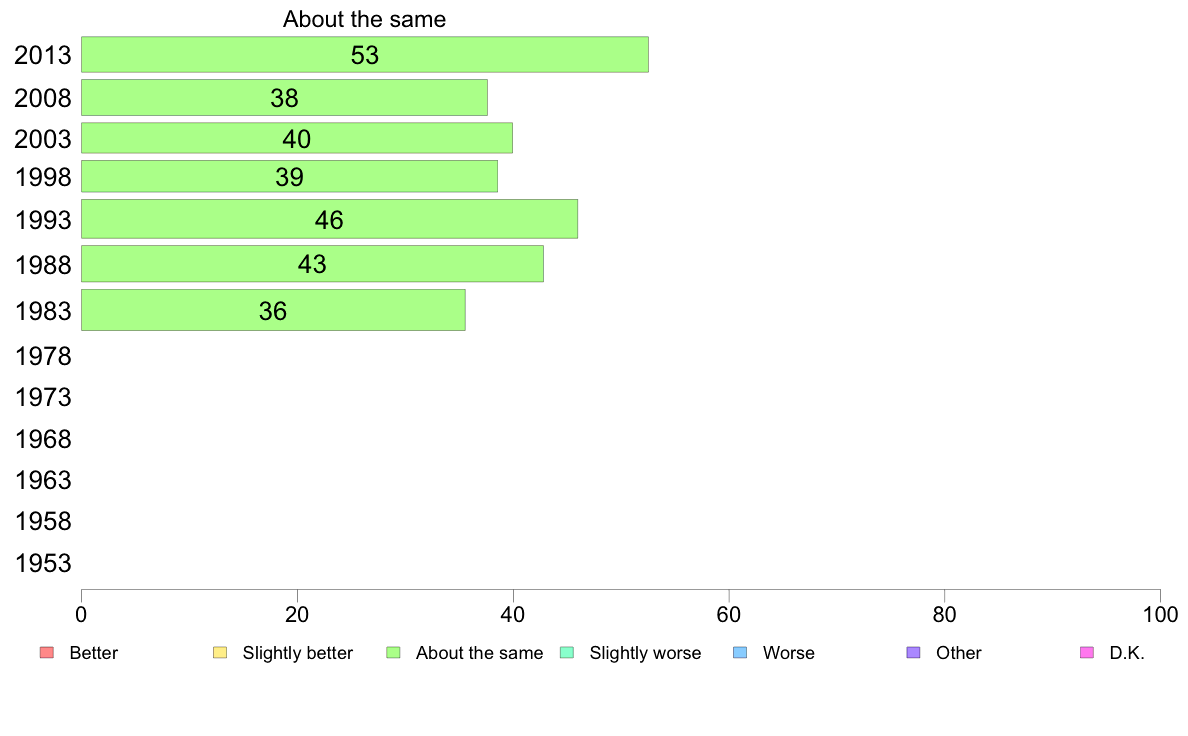Image resolution: width=1188 pixels, height=736 pixels.
Task: Click the Worse blue legend swatch
Action: [x=740, y=653]
